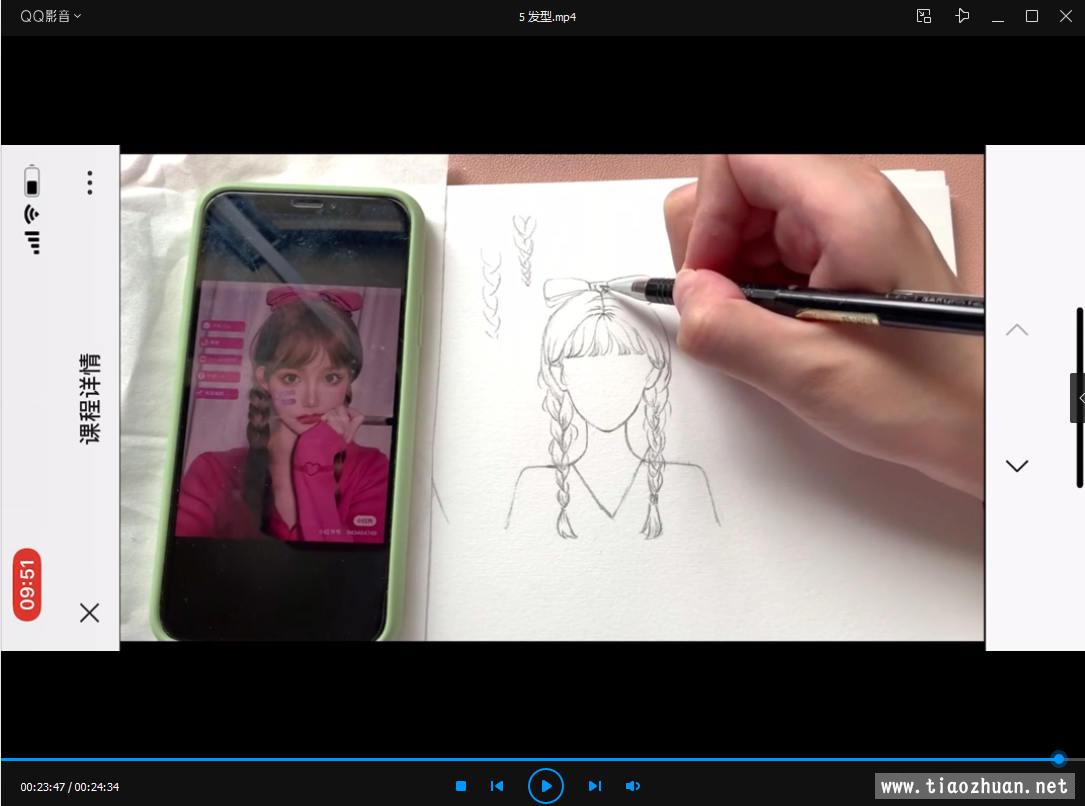Skip to the next video
This screenshot has height=806, width=1085.
pyautogui.click(x=594, y=786)
